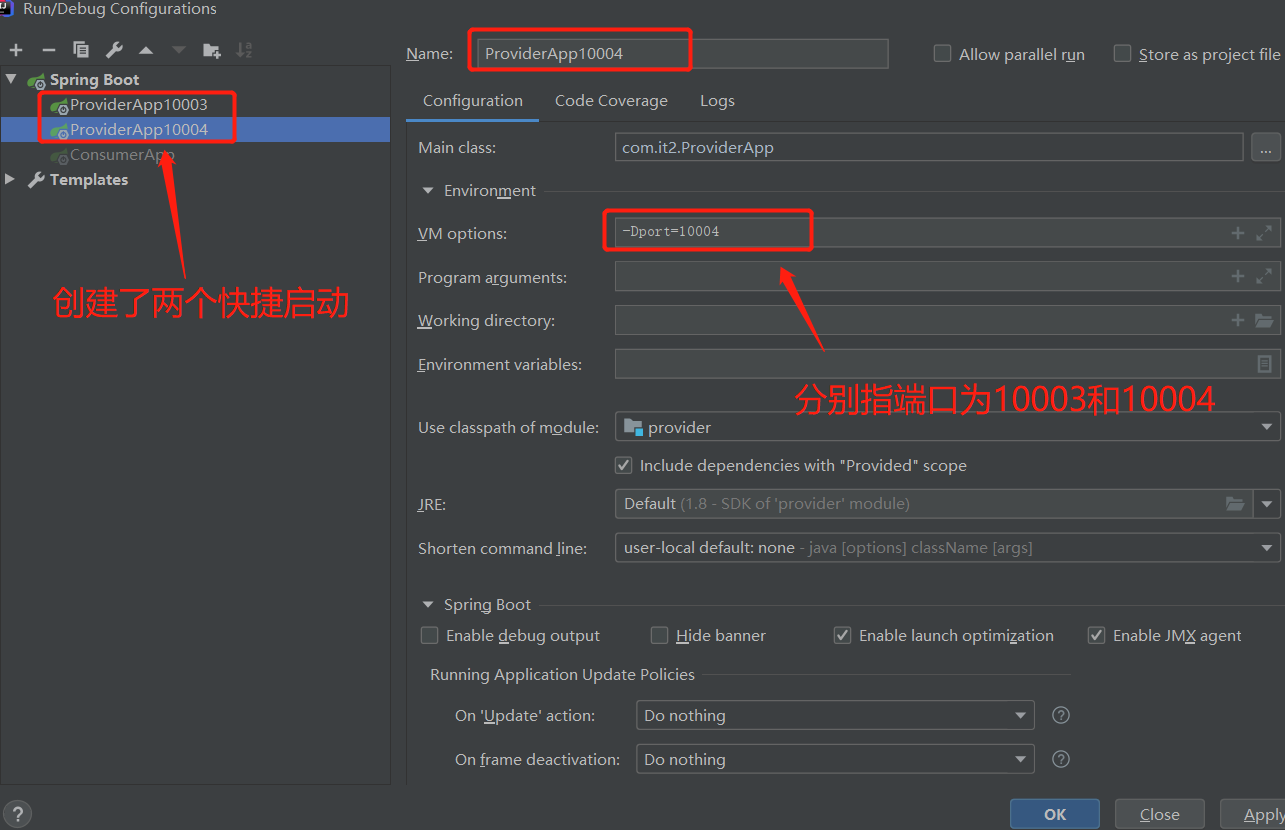Screen dimensions: 1285x830
Task: Add macro to VM options field
Action: 1238,233
